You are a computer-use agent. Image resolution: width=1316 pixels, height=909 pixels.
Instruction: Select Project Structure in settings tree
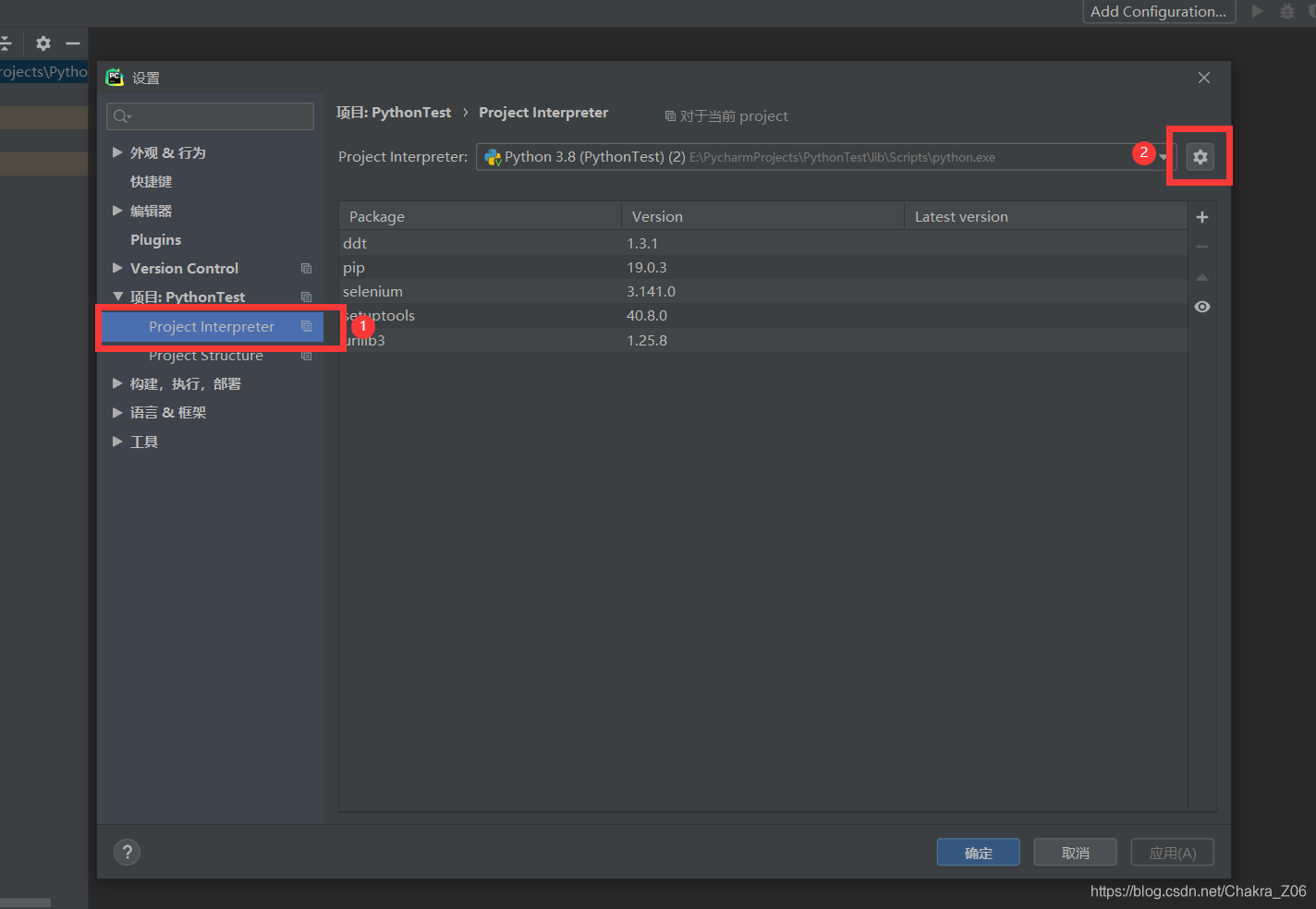point(206,356)
